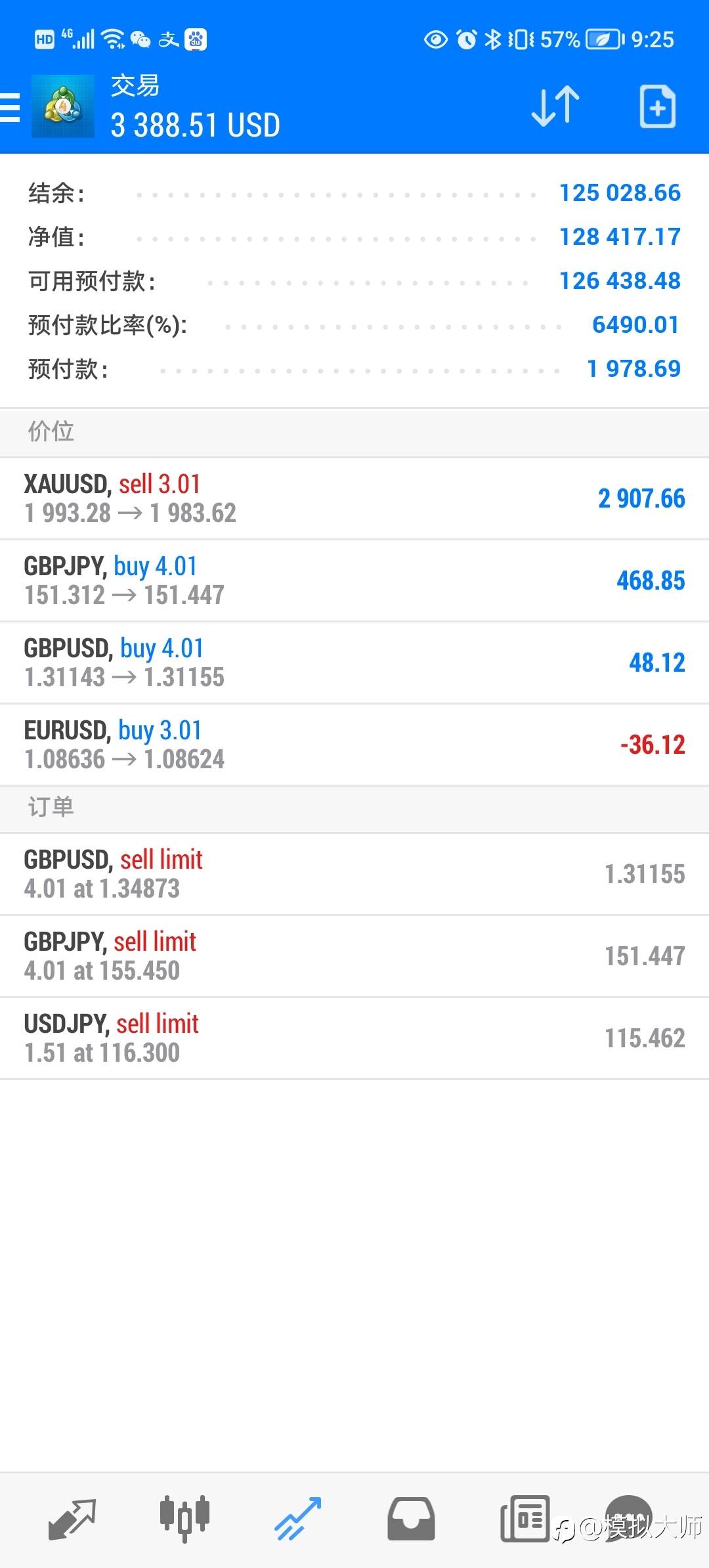This screenshot has height=1568, width=709.
Task: Open the hamburger side menu
Action: 10,107
